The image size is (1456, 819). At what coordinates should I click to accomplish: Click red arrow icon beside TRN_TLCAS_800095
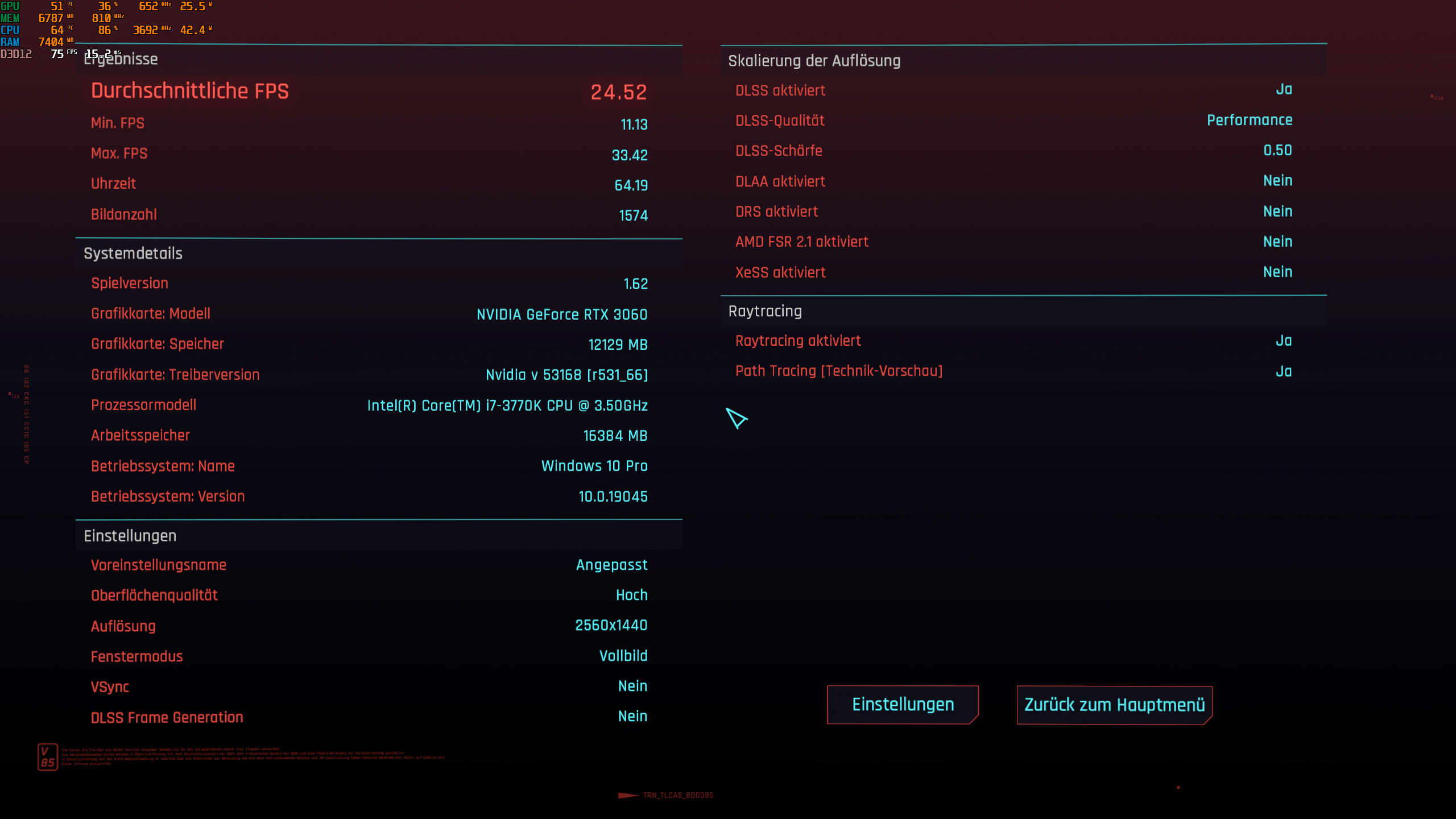pyautogui.click(x=628, y=795)
